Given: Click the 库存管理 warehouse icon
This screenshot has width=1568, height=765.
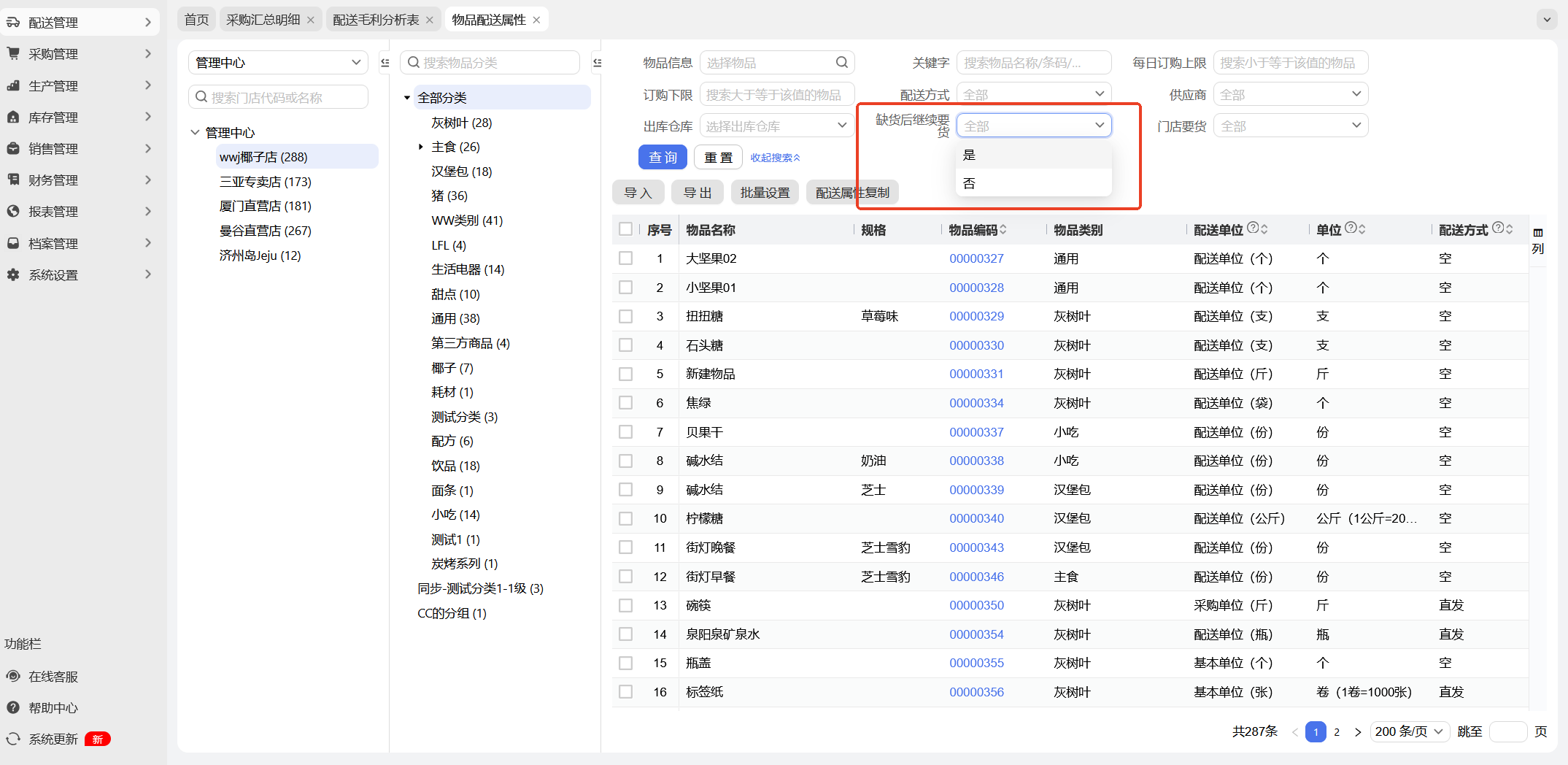Looking at the screenshot, I should click(13, 117).
